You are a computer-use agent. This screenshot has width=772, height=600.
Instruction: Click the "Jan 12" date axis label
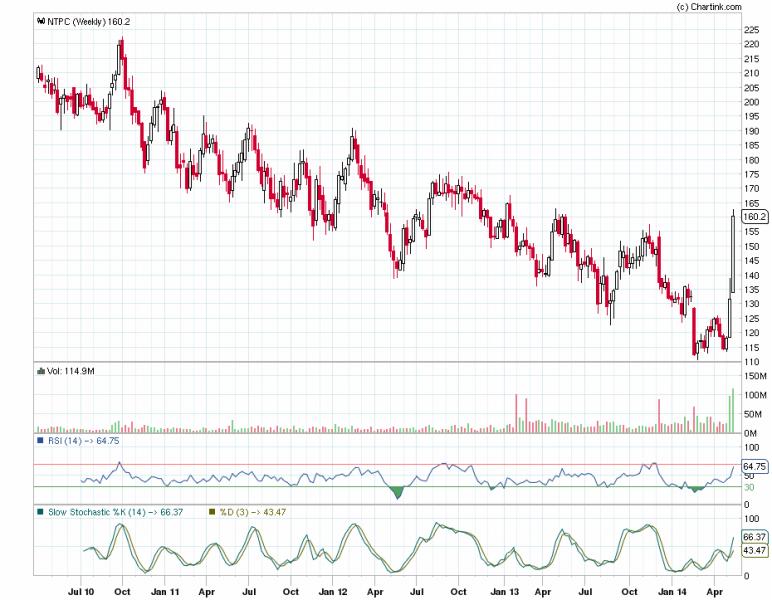pyautogui.click(x=333, y=592)
